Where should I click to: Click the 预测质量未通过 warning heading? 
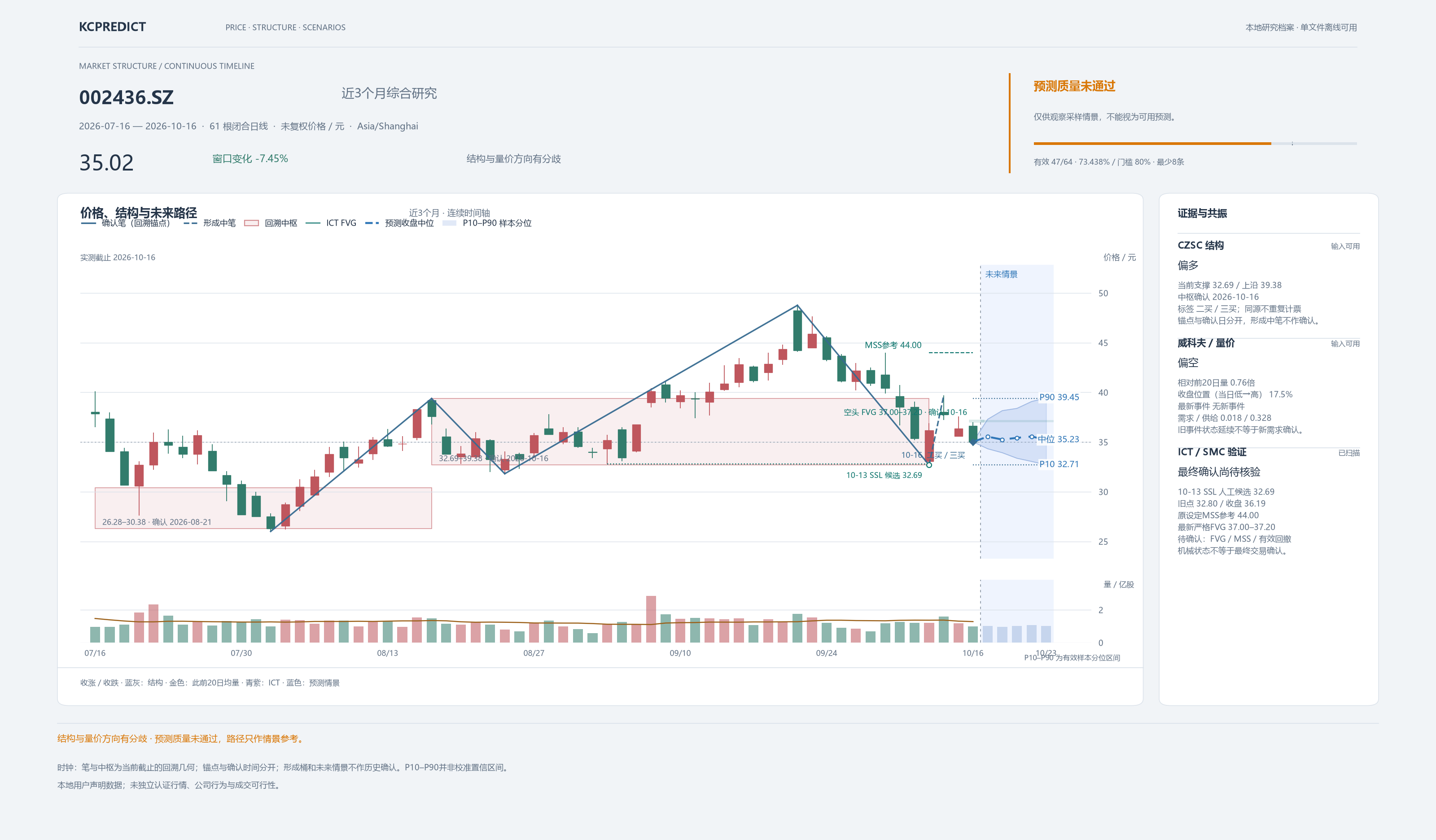point(1074,86)
